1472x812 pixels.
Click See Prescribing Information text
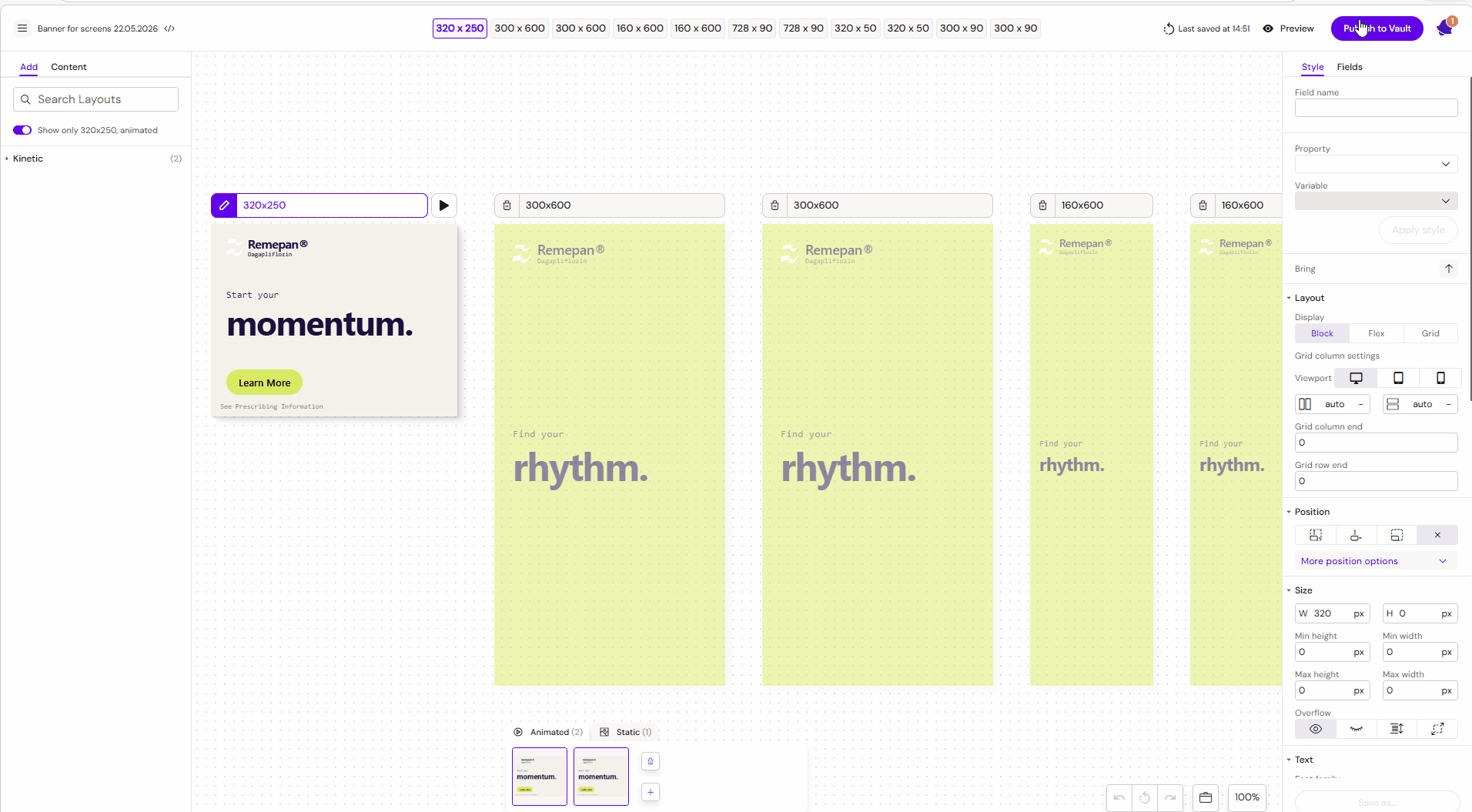[x=272, y=406]
